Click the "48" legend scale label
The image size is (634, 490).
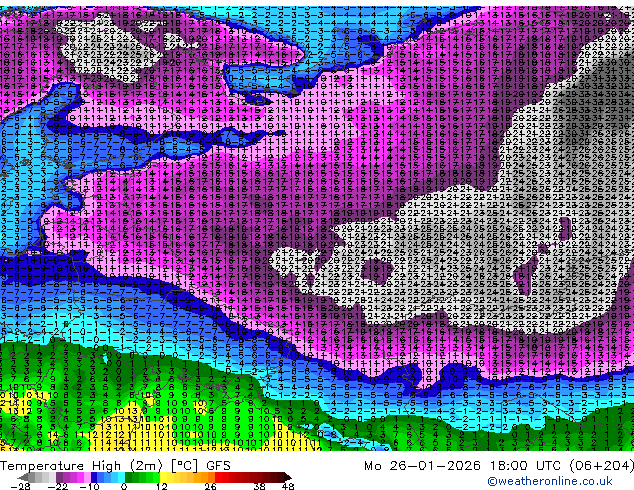click(x=288, y=486)
